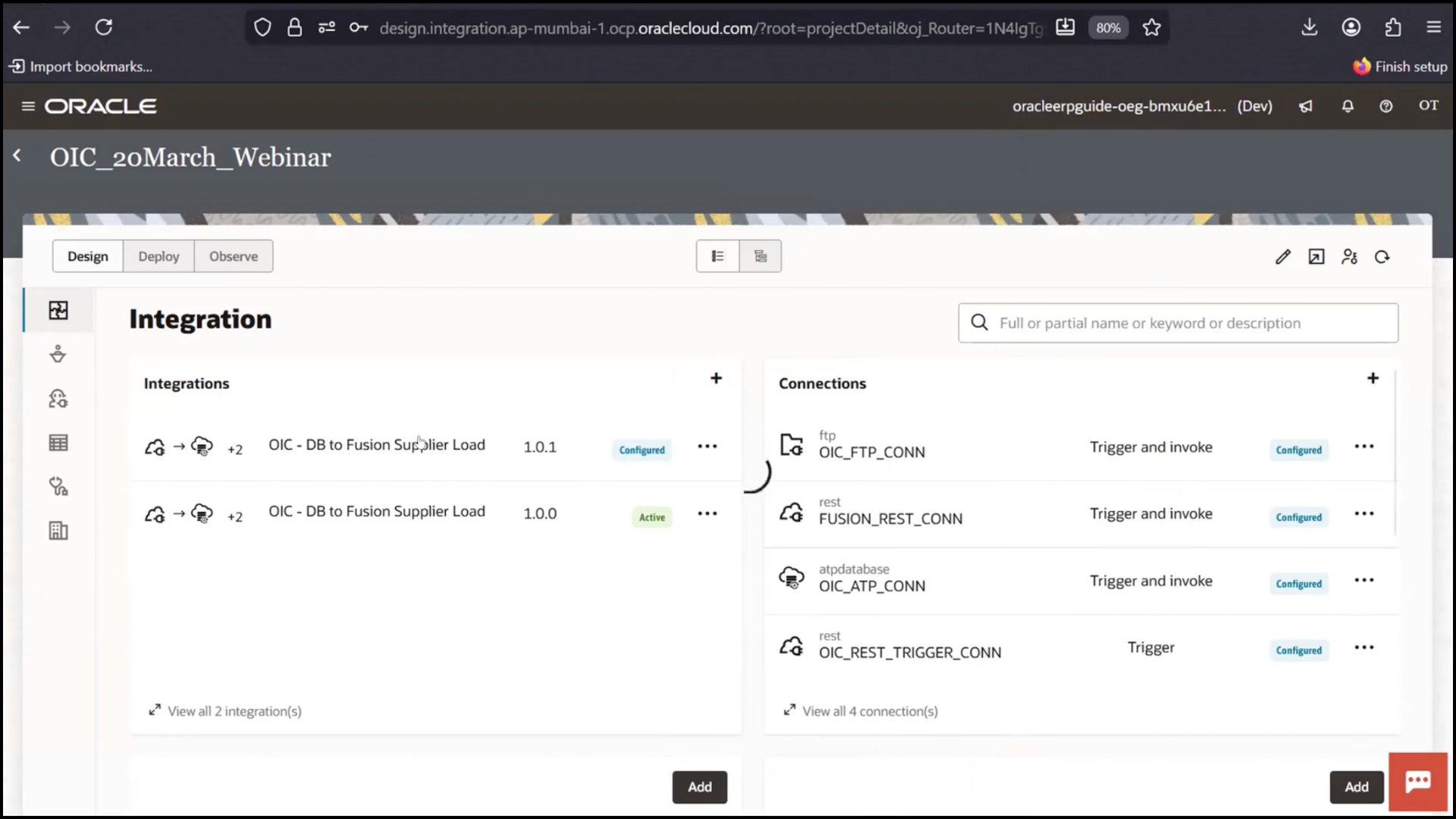The height and width of the screenshot is (819, 1456).
Task: Open the Firefox application menu
Action: tap(1433, 28)
